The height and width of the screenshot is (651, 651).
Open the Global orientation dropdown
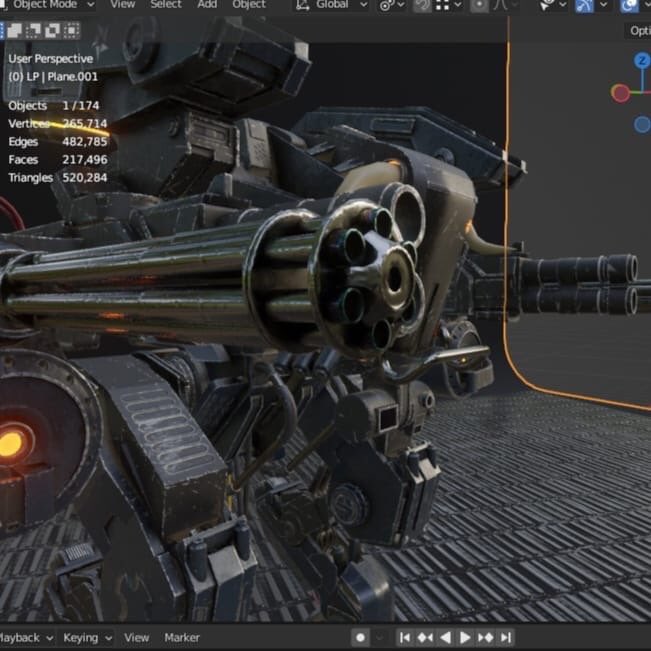[x=341, y=5]
